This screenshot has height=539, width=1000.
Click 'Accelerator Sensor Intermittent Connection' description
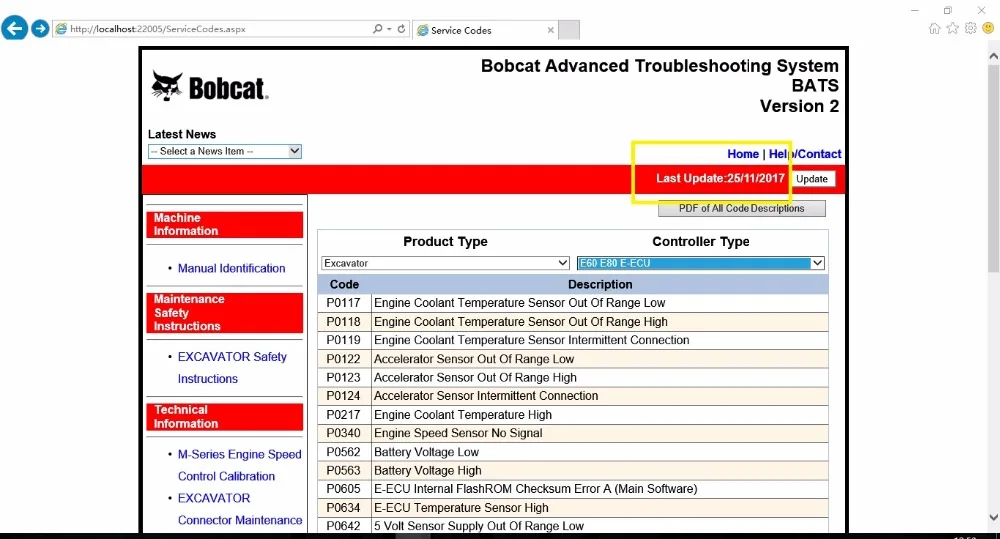click(486, 396)
